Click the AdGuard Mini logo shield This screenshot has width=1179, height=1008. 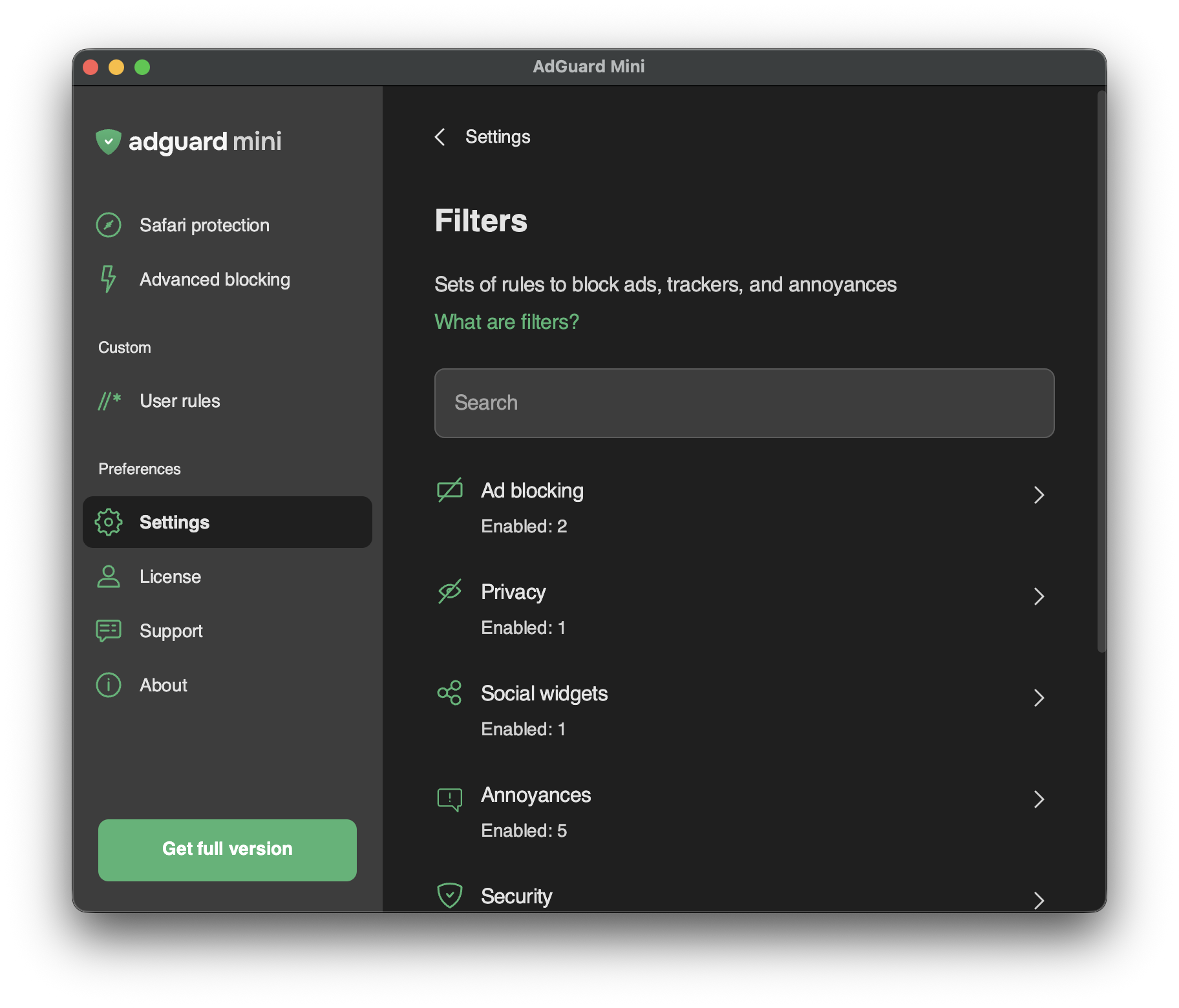click(x=109, y=142)
